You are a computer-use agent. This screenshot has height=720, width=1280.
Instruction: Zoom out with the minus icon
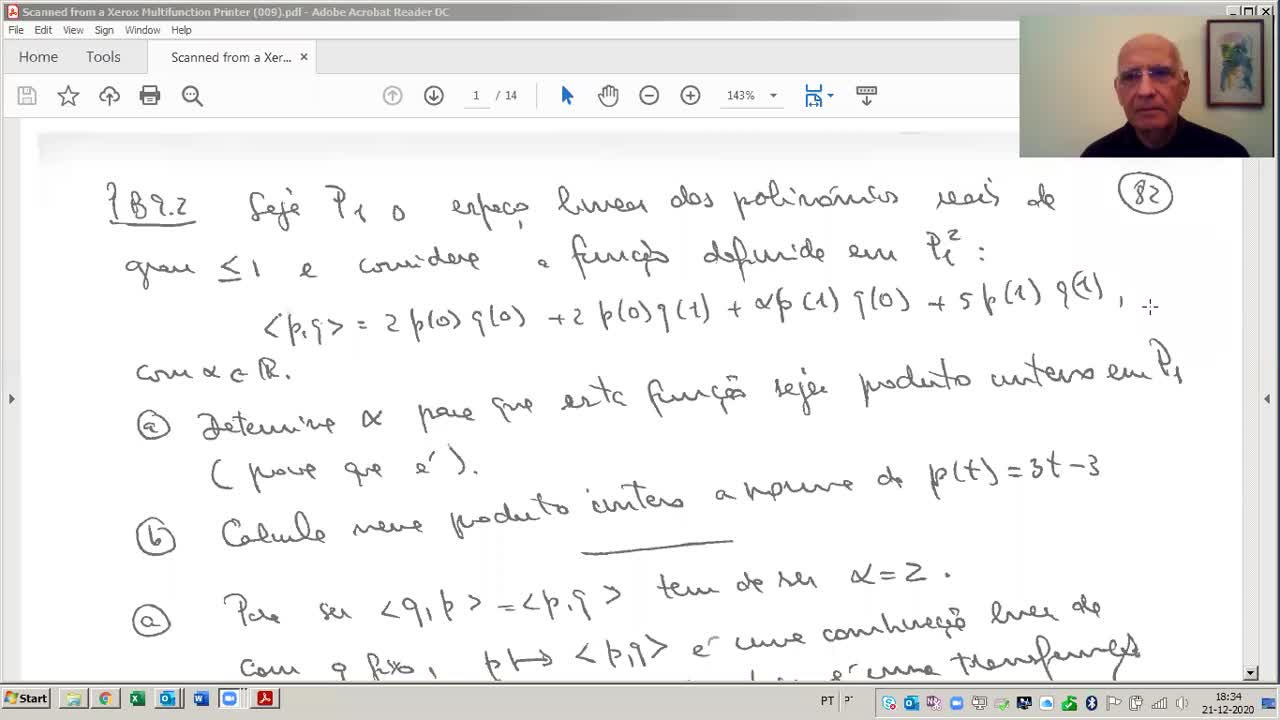[649, 95]
